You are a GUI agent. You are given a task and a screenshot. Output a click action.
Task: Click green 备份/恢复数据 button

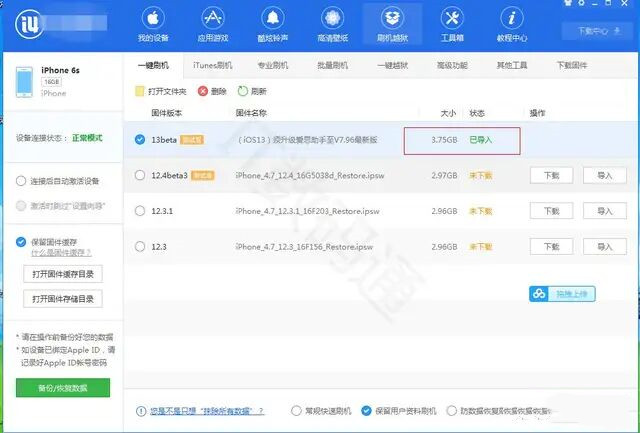coord(63,388)
